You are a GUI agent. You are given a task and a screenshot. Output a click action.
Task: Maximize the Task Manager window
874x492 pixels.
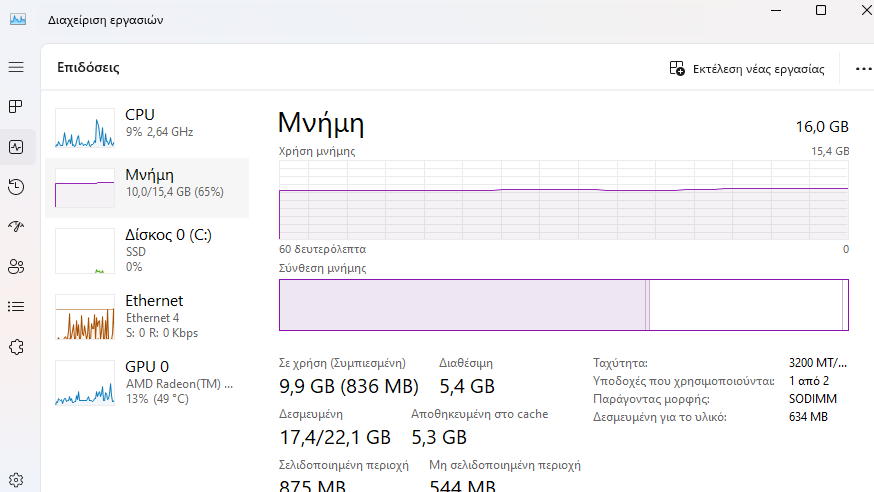[820, 10]
